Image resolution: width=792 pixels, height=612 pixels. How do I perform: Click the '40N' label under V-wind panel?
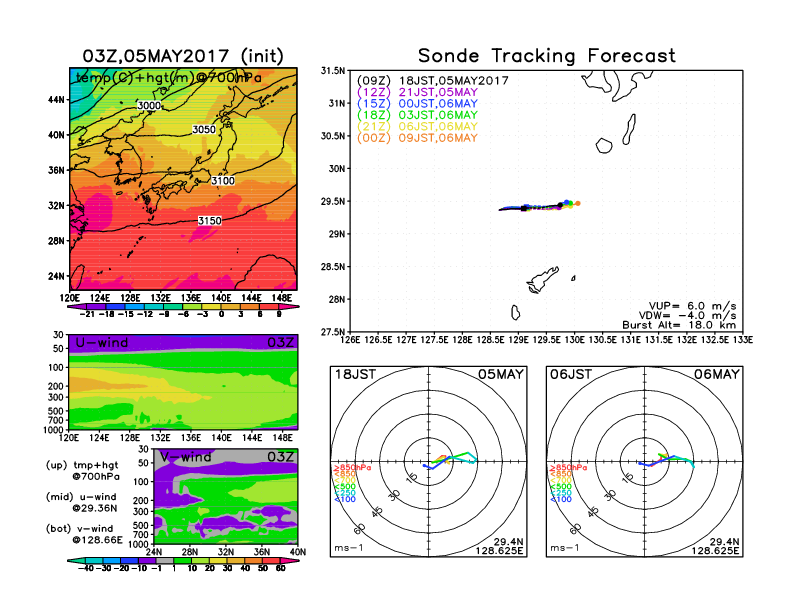point(298,552)
